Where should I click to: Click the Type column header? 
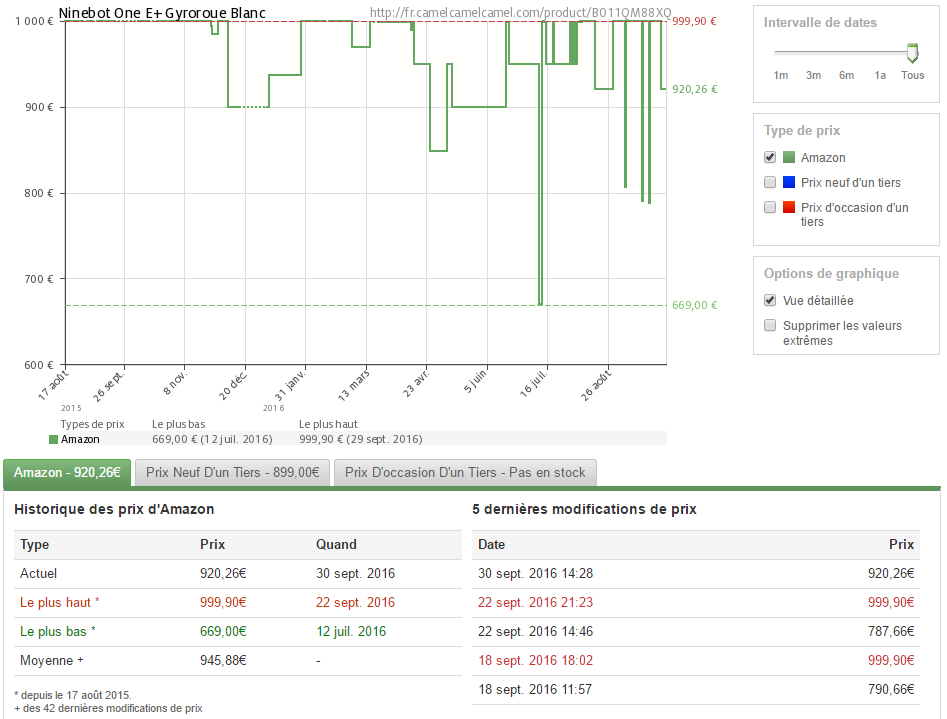34,544
